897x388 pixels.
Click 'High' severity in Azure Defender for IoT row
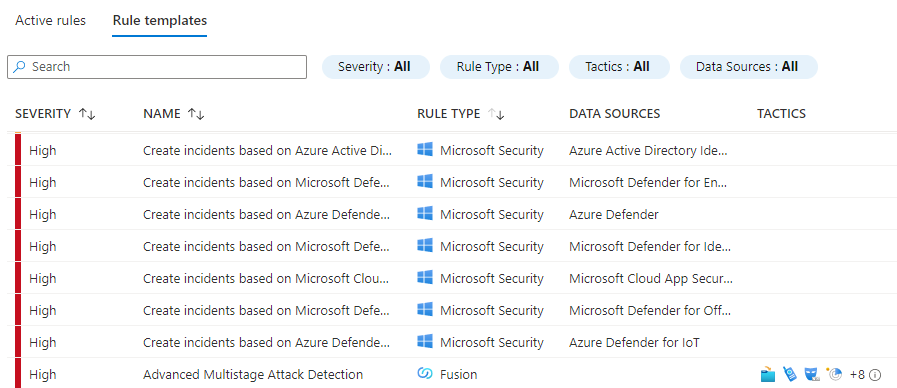click(43, 343)
